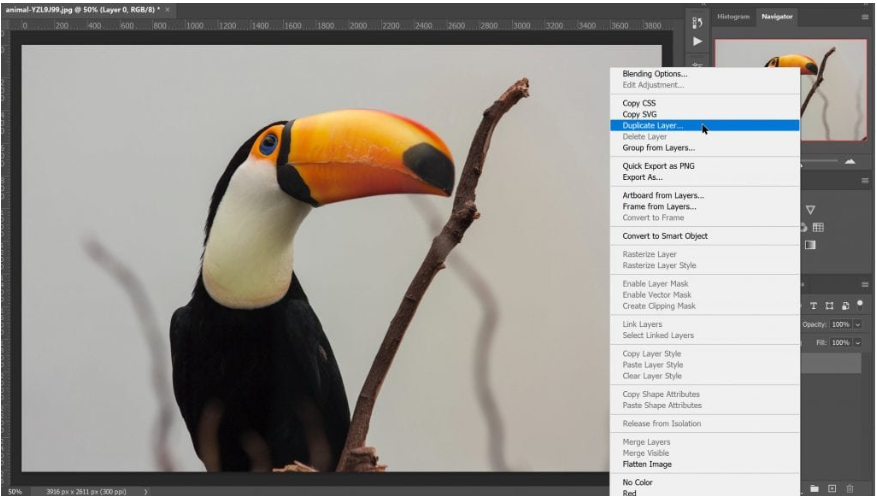Open the Navigator panel options menu
Screen dimensions: 877x496
click(865, 17)
